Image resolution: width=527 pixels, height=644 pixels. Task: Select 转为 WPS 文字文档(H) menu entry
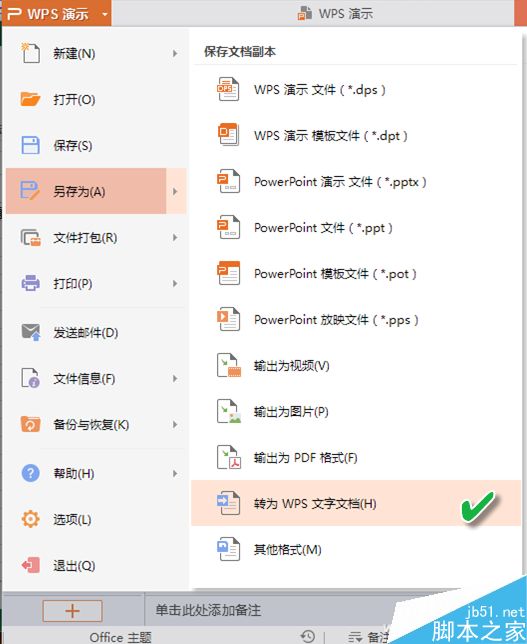pyautogui.click(x=356, y=503)
